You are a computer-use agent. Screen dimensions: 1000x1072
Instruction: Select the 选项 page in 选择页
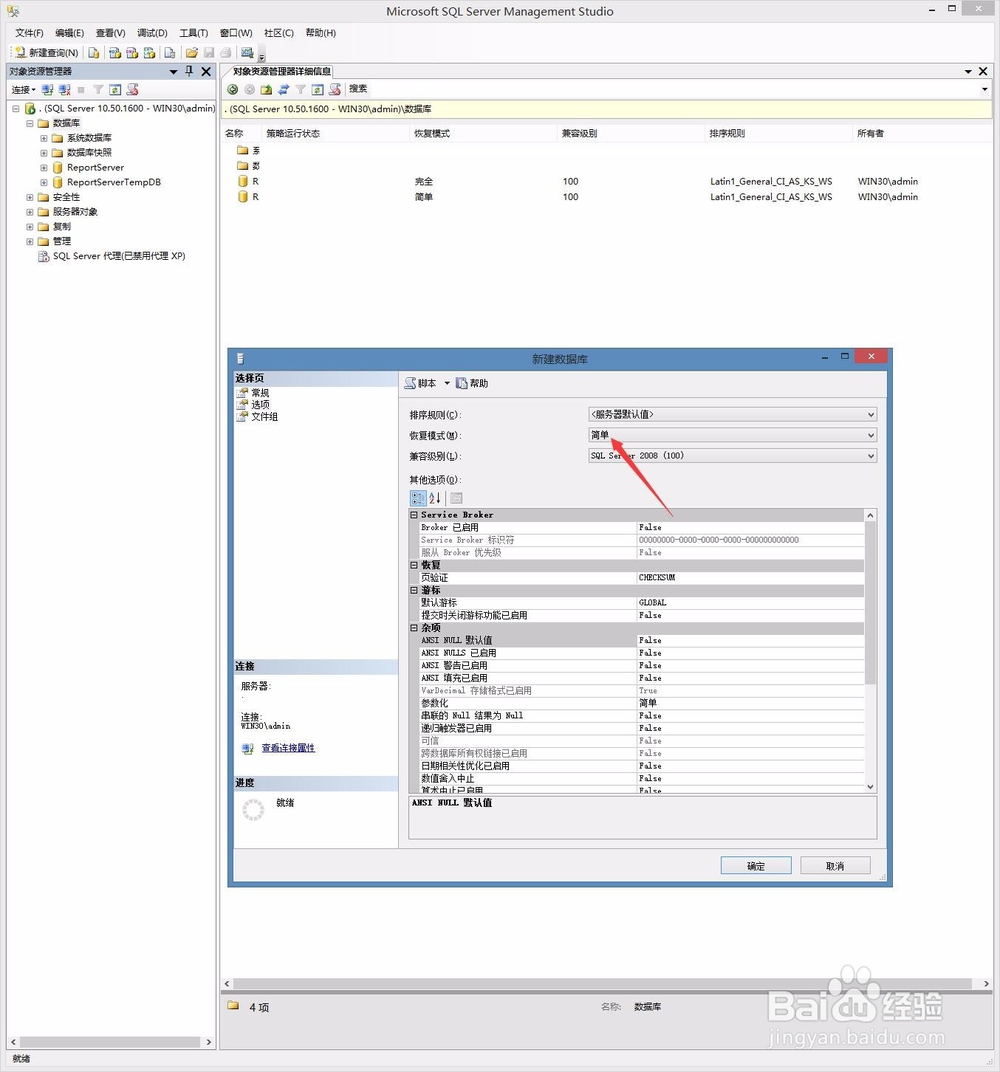(260, 405)
